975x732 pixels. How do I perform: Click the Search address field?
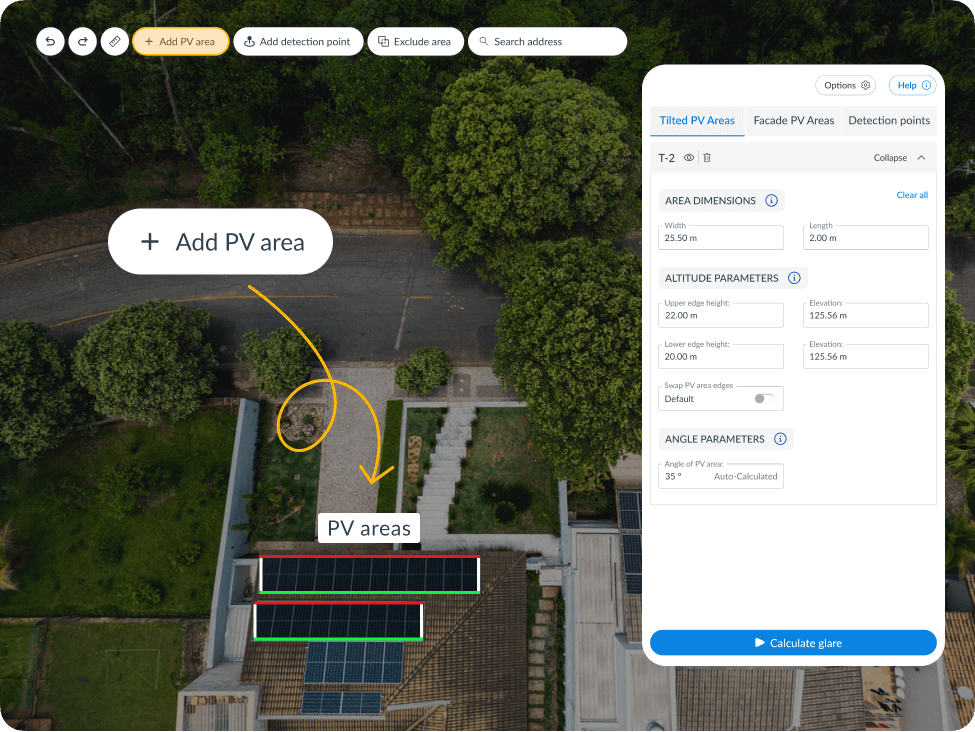[547, 42]
